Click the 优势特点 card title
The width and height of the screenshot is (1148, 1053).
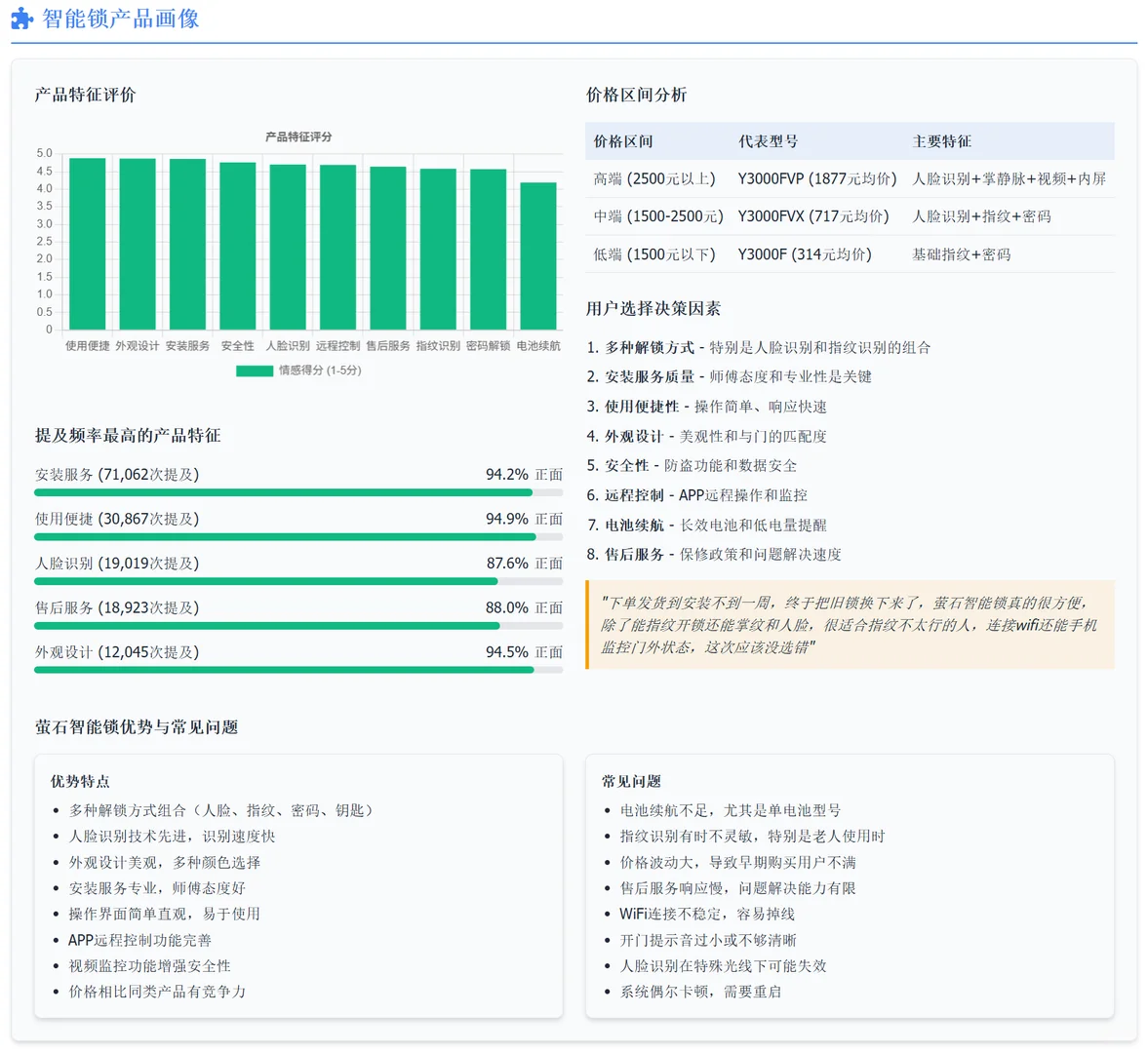80,782
